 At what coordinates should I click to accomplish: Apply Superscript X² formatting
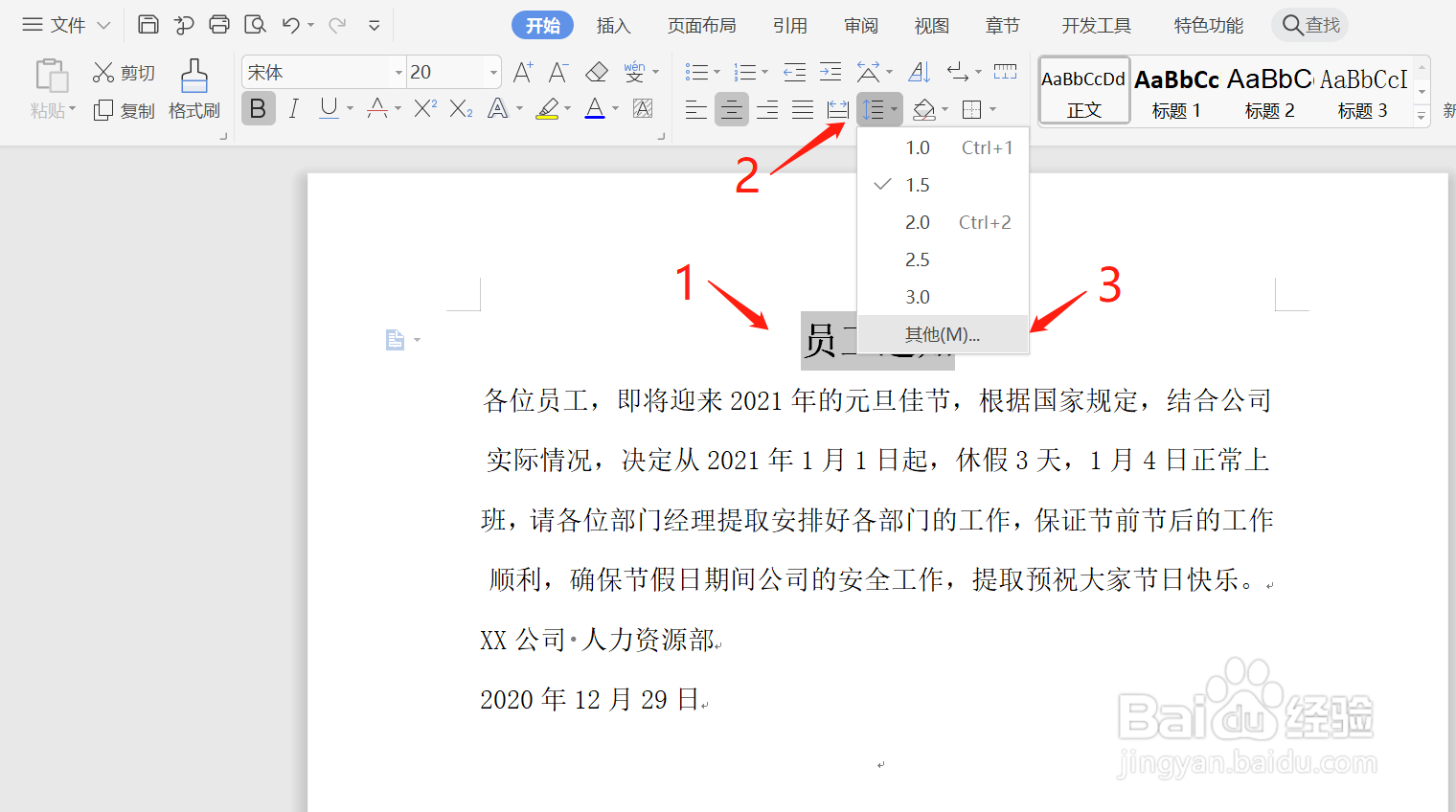pos(425,109)
